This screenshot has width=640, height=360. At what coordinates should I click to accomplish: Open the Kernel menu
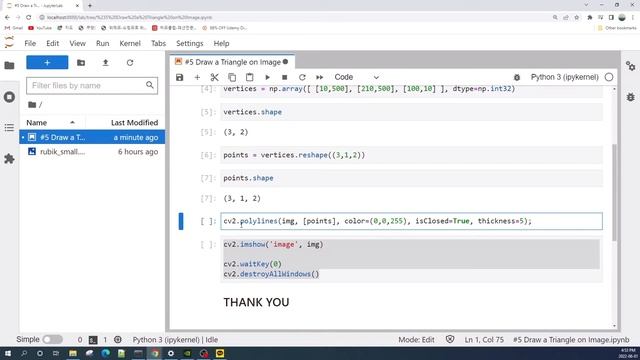(x=130, y=43)
